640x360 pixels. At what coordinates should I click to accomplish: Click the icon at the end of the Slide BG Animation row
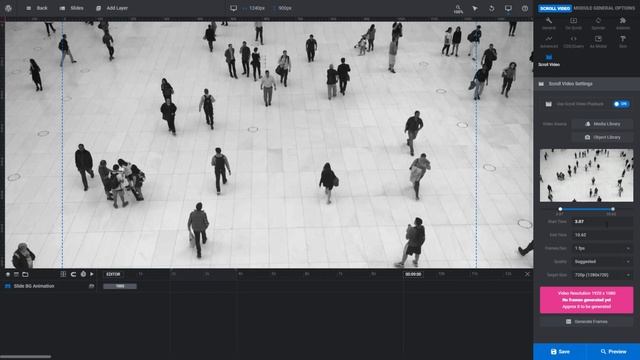91,286
